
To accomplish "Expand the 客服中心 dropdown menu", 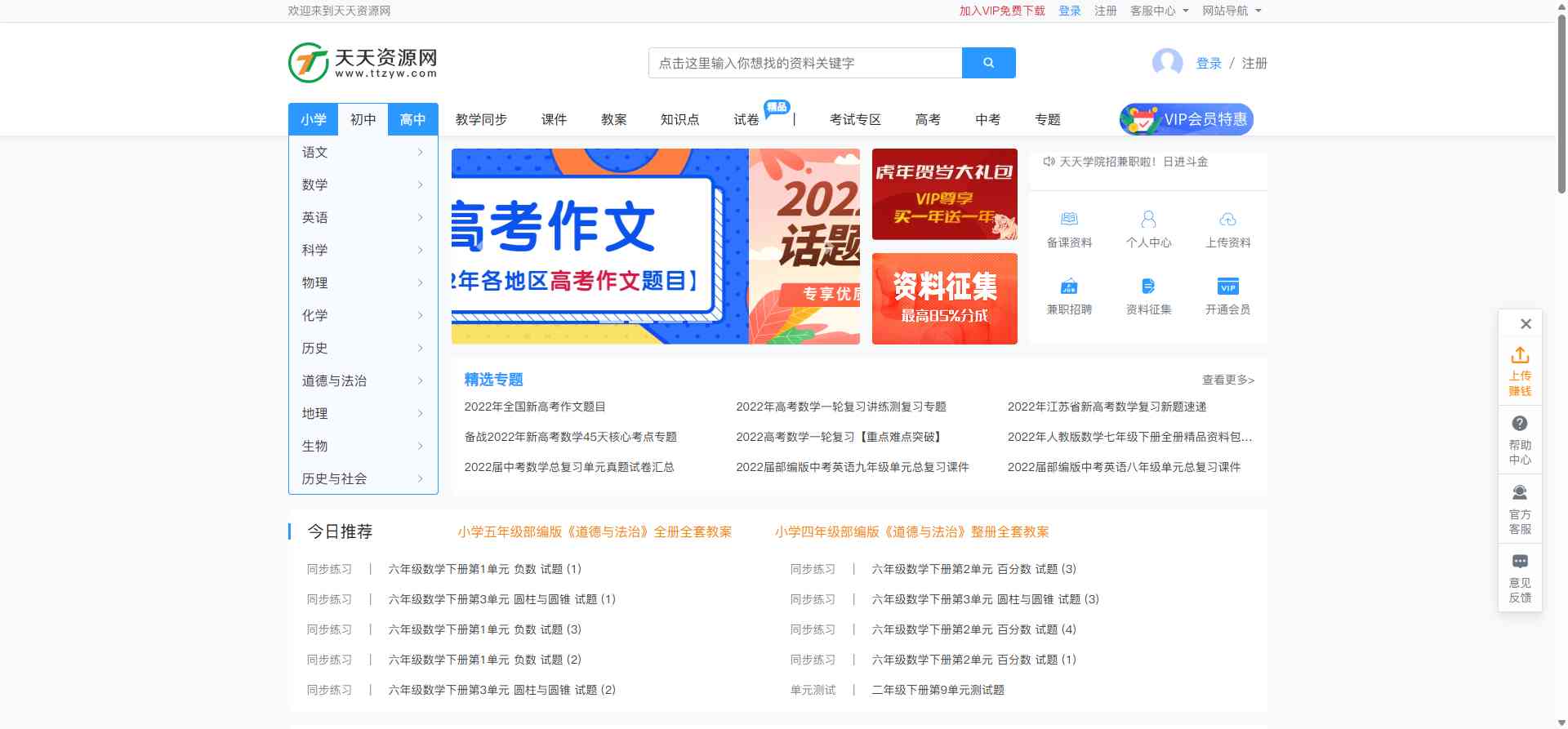I will click(1159, 11).
